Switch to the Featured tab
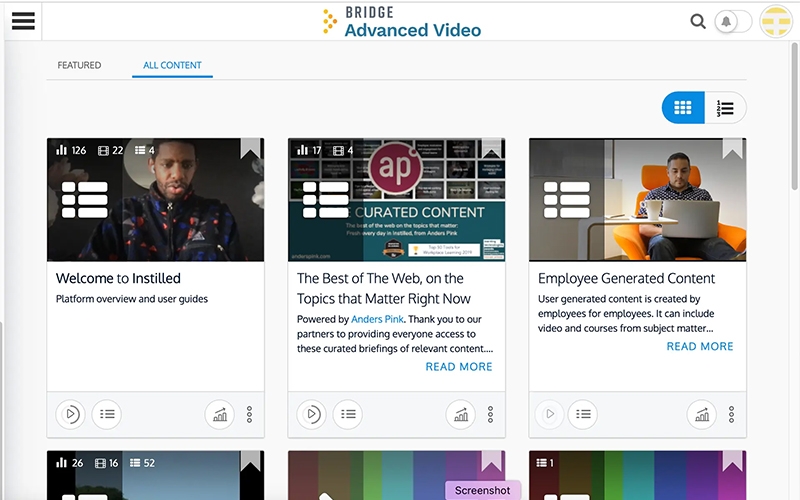800x500 pixels. click(79, 65)
